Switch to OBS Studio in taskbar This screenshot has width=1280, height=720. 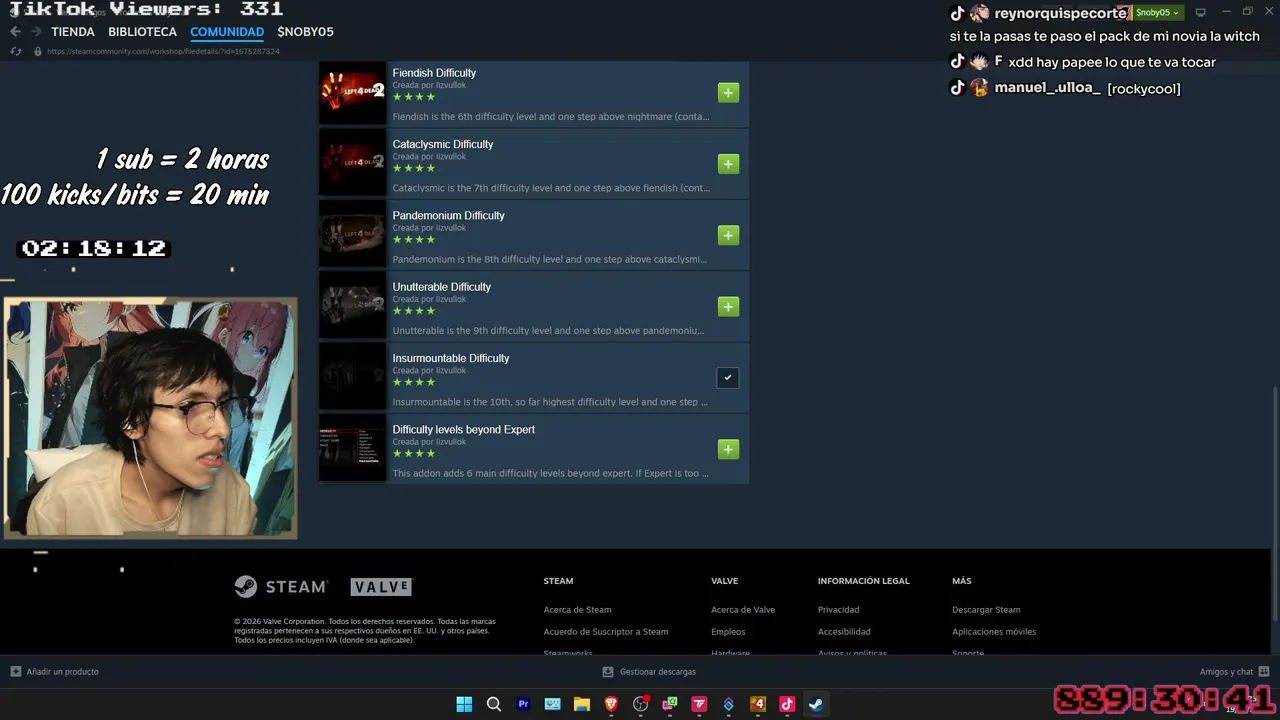pyautogui.click(x=641, y=704)
